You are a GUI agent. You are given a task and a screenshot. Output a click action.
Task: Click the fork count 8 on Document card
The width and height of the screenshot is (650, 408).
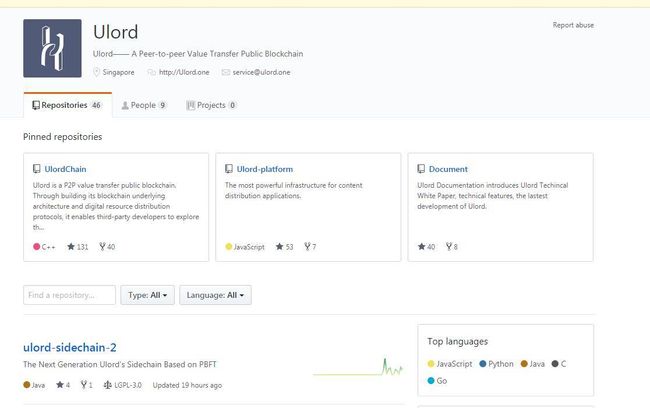point(452,247)
